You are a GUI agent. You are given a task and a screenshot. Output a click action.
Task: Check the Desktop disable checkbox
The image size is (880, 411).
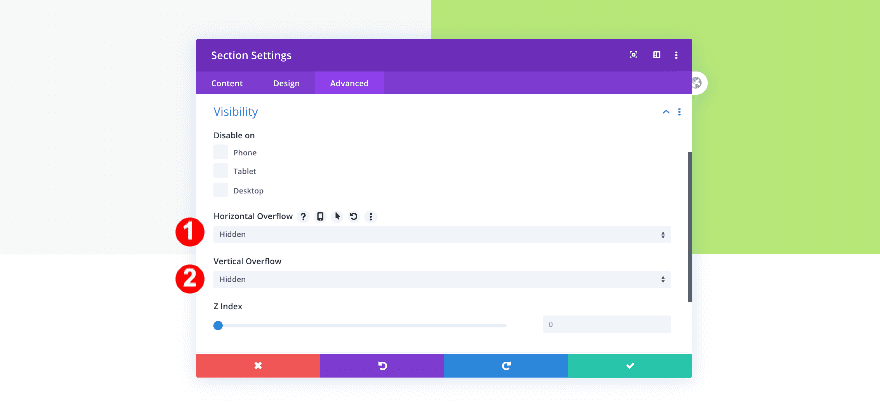pos(221,190)
